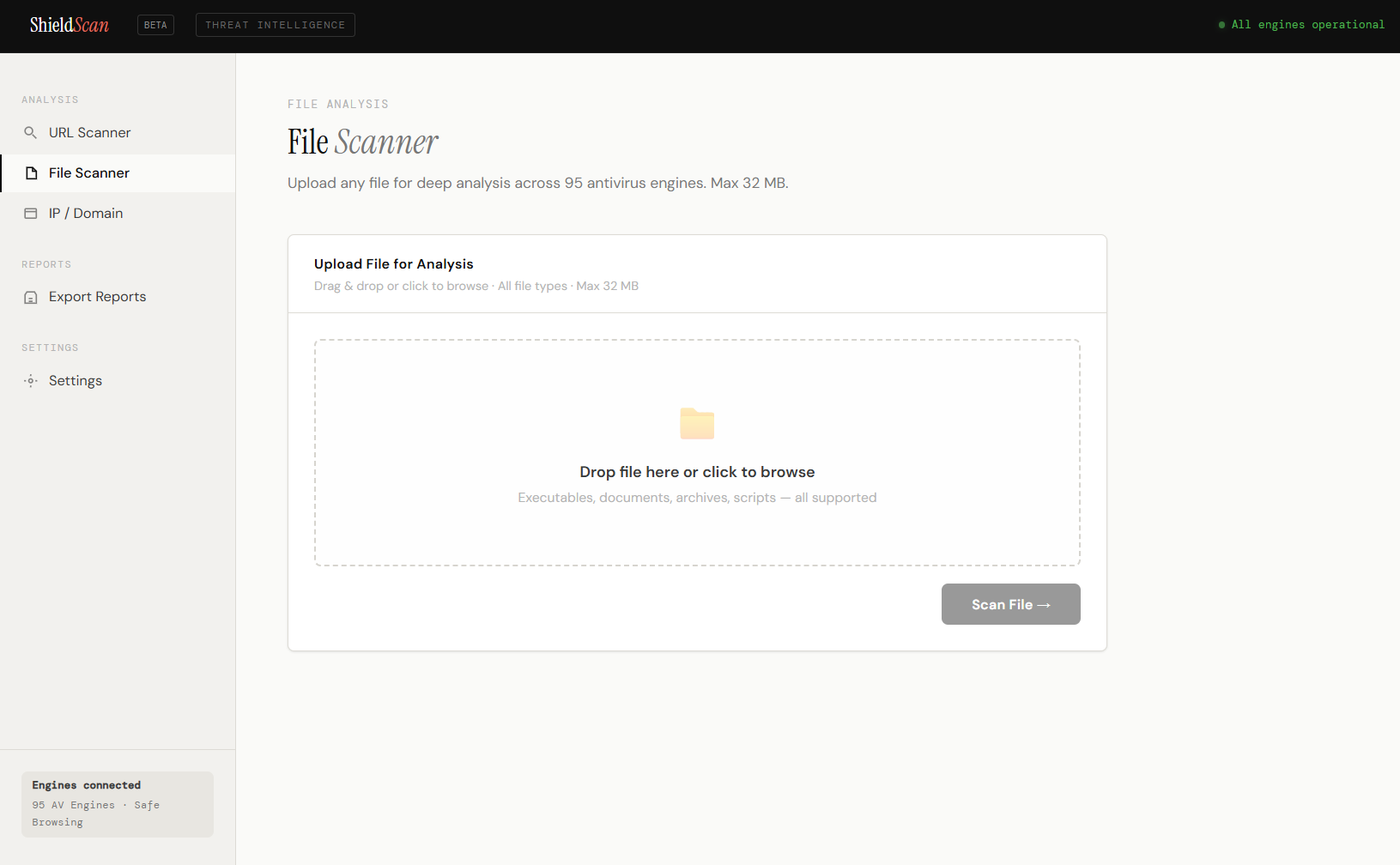Click the File Scanner page title
Viewport: 1400px width, 865px height.
point(363,142)
